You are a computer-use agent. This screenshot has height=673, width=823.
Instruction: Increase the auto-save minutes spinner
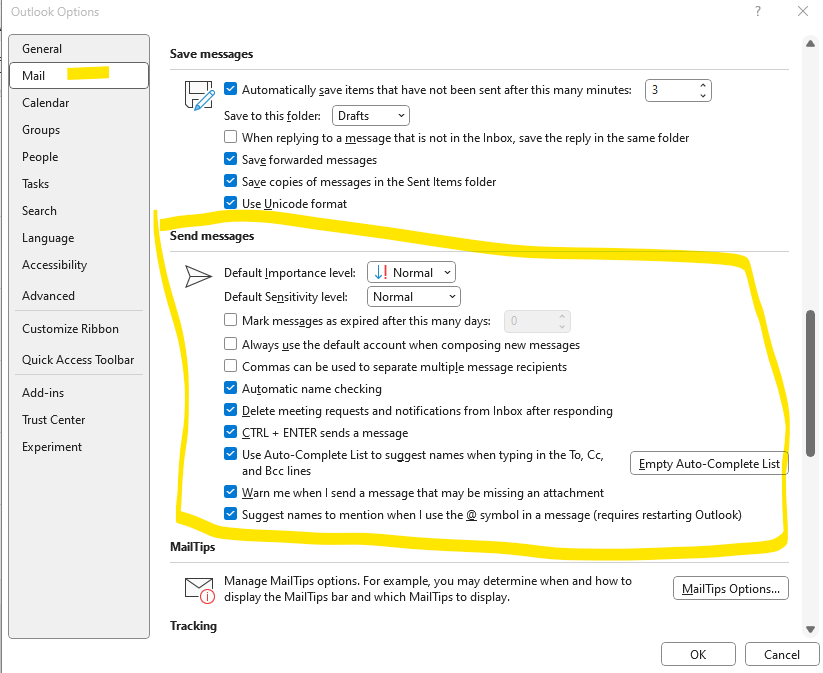pyautogui.click(x=703, y=85)
